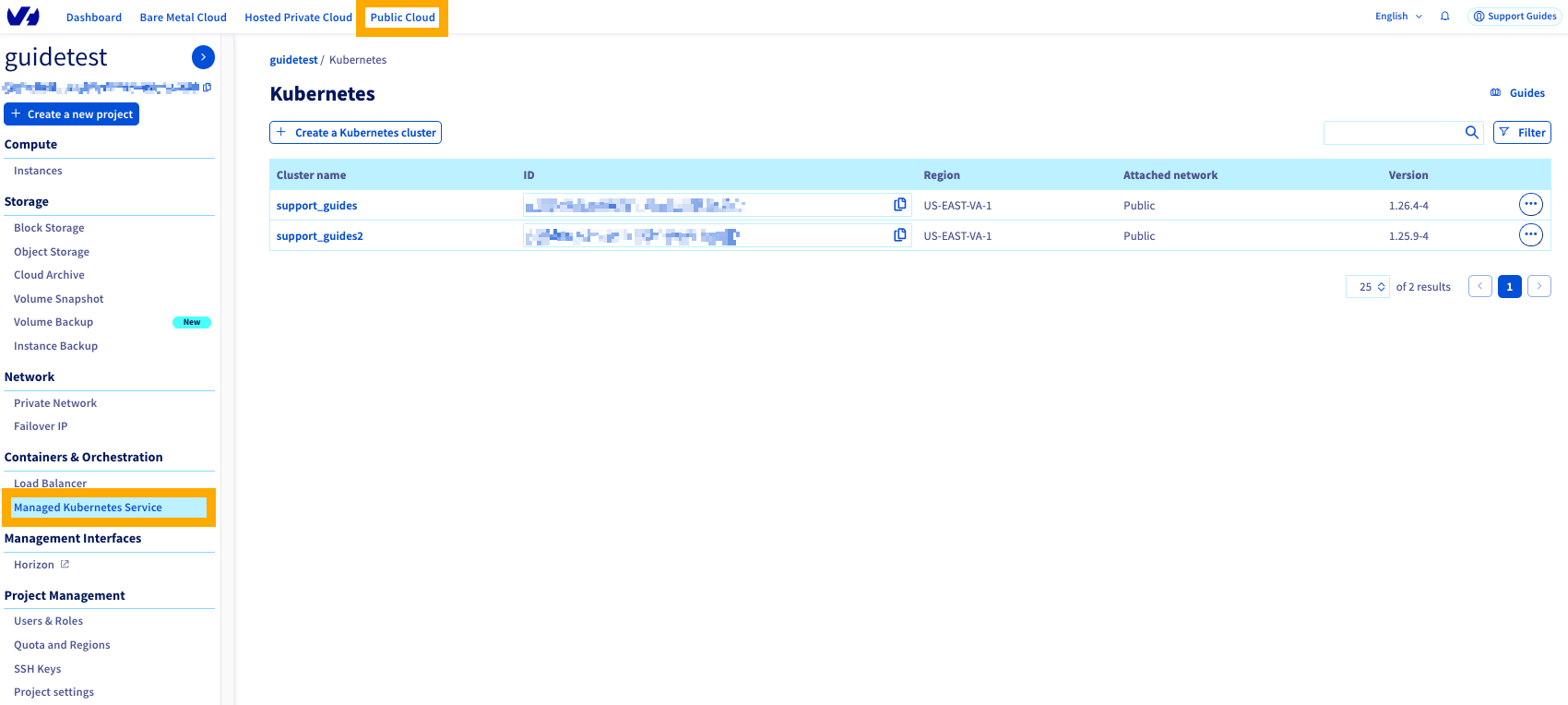Open Instances in sidebar
Image resolution: width=1568 pixels, height=705 pixels.
tap(38, 171)
